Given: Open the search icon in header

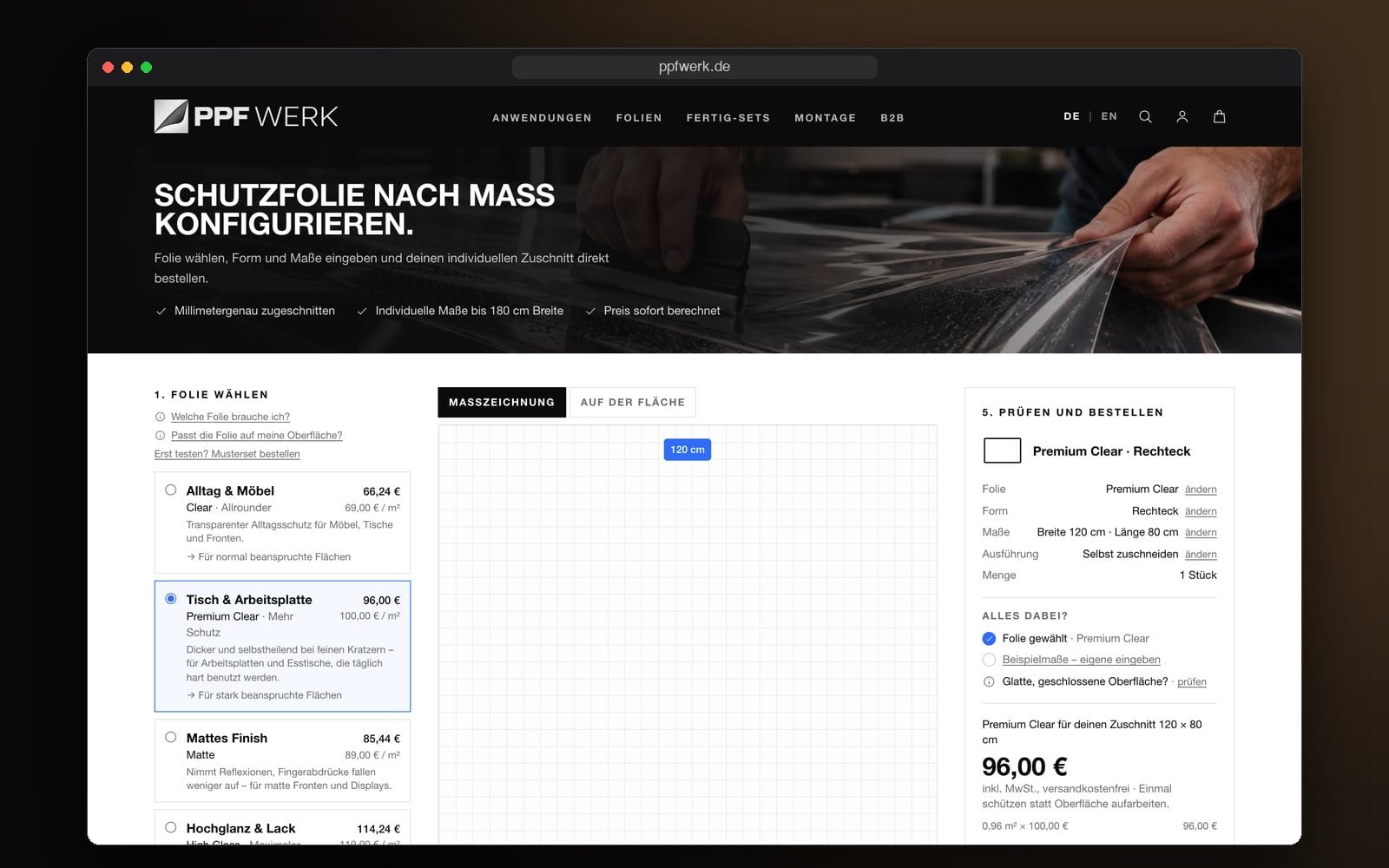Looking at the screenshot, I should point(1145,116).
